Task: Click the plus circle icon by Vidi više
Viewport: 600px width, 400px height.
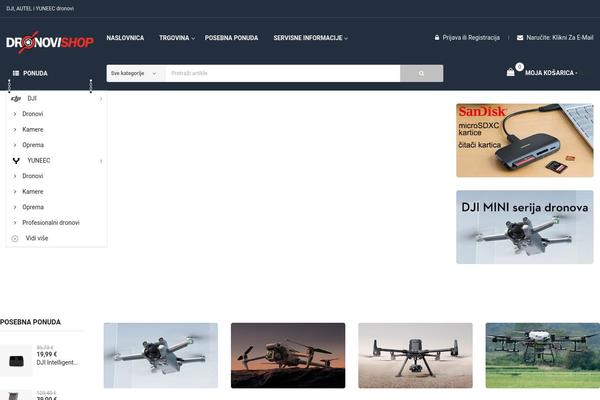Action: pos(15,238)
